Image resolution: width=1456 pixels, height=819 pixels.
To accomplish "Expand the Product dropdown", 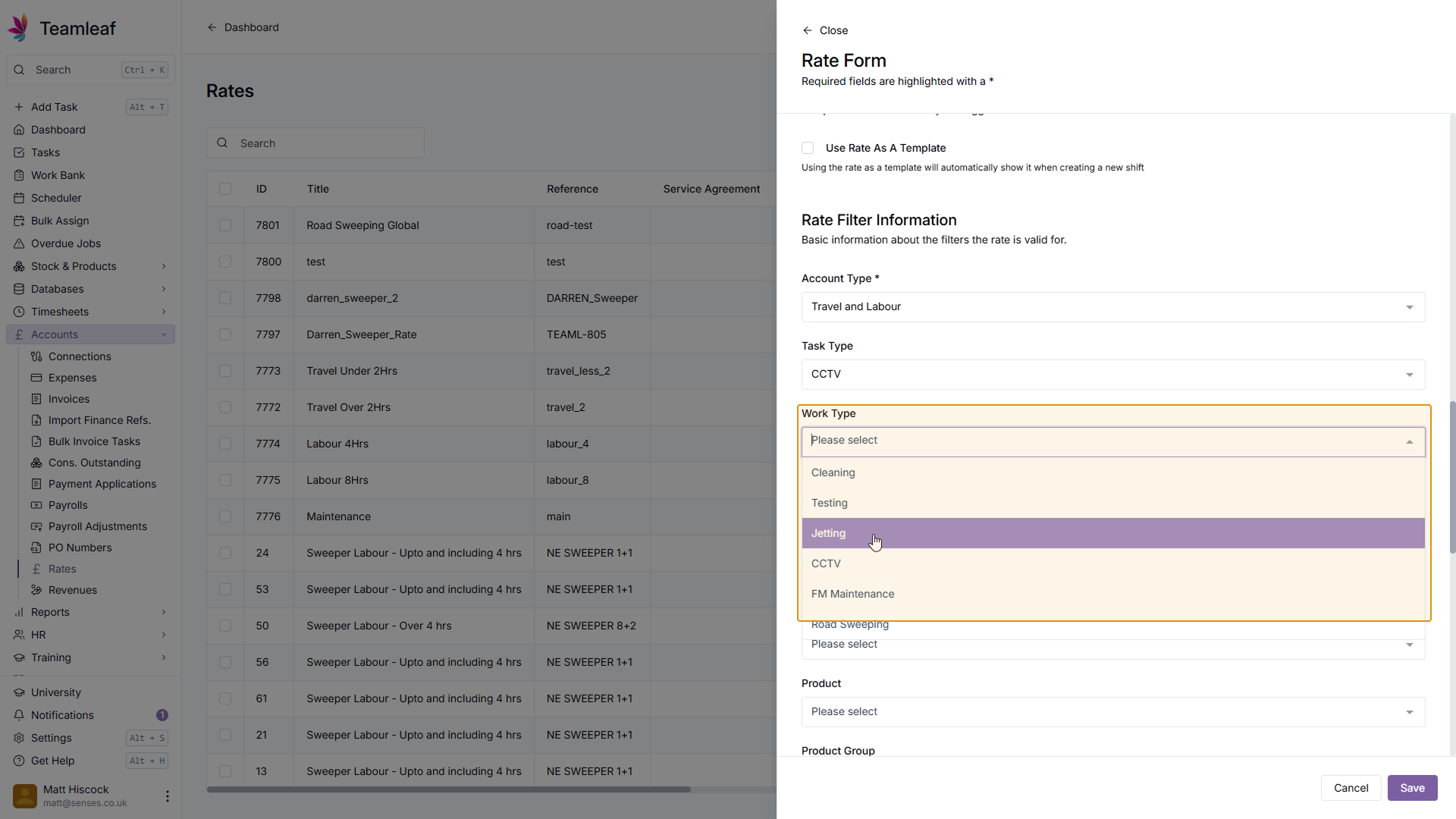I will (1112, 712).
